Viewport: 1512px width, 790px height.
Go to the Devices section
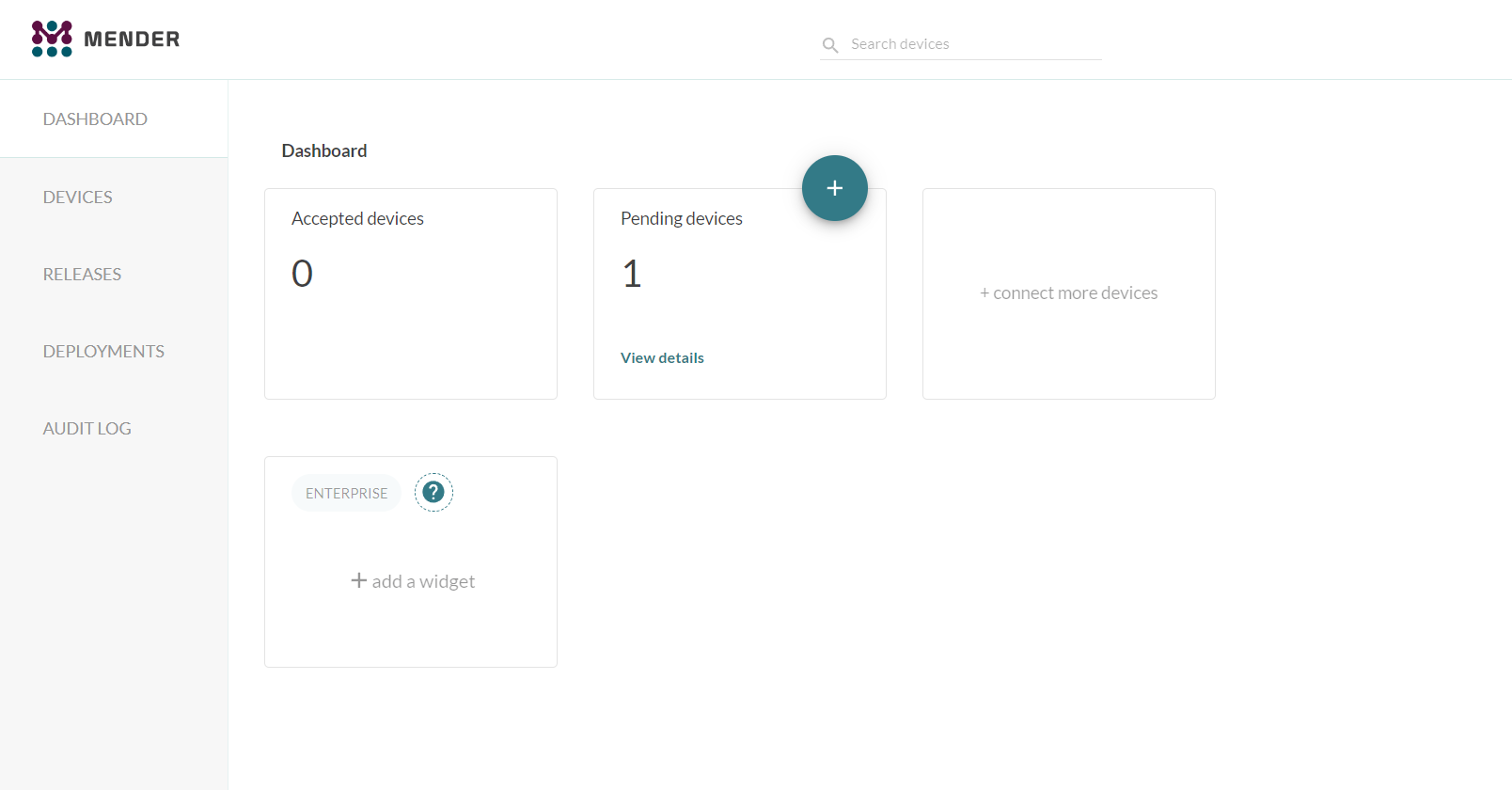pyautogui.click(x=77, y=197)
